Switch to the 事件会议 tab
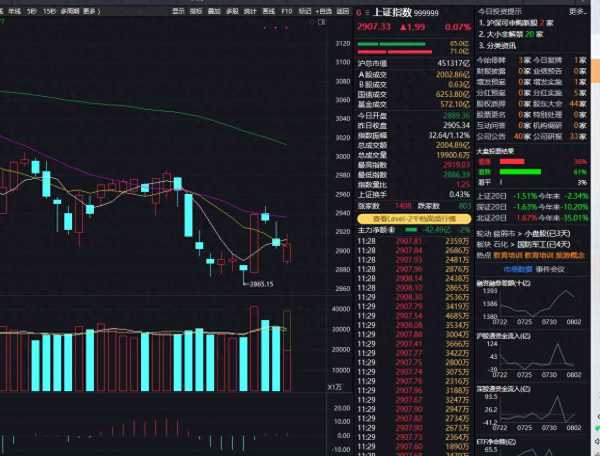Image resolution: width=600 pixels, height=456 pixels. pyautogui.click(x=550, y=269)
